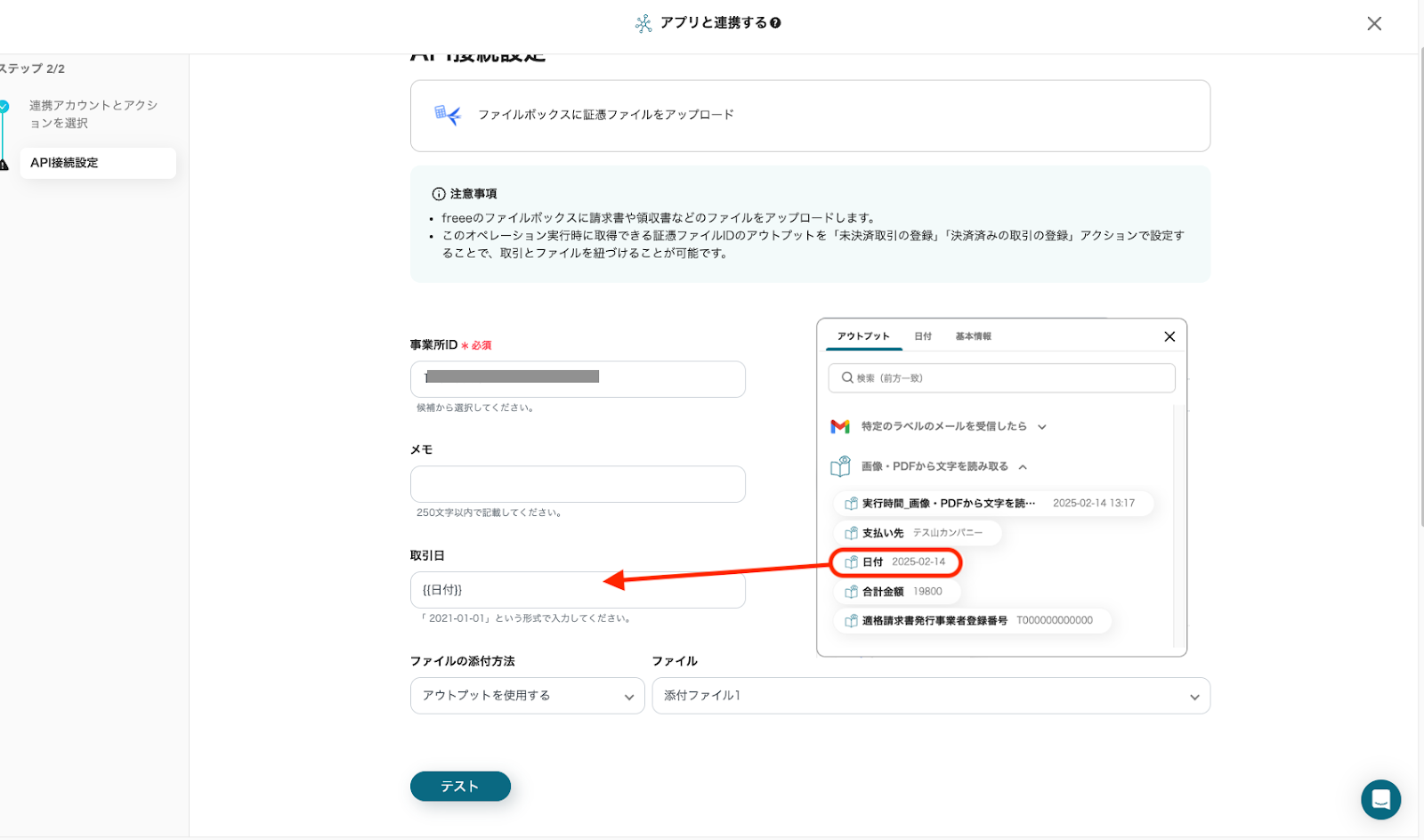Switch to the 日付 tab

pyautogui.click(x=923, y=336)
